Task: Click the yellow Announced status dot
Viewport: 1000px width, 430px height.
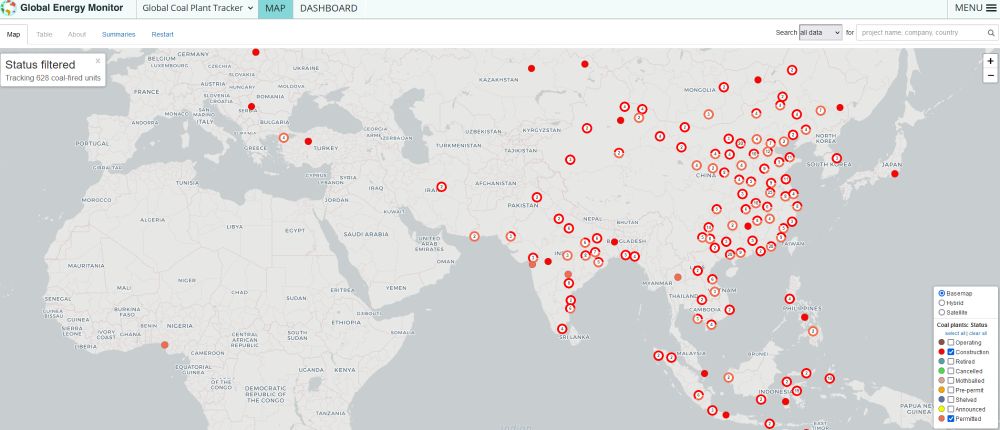Action: [942, 409]
